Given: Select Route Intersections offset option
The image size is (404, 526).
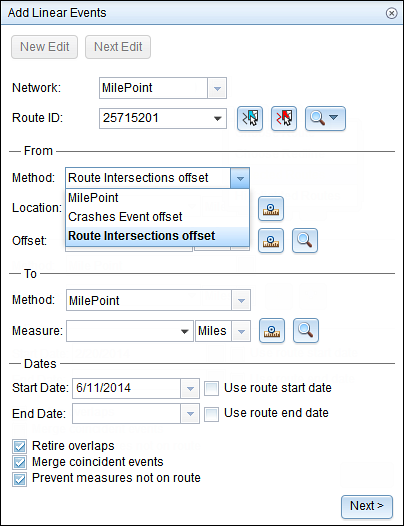Looking at the screenshot, I should 157,236.
